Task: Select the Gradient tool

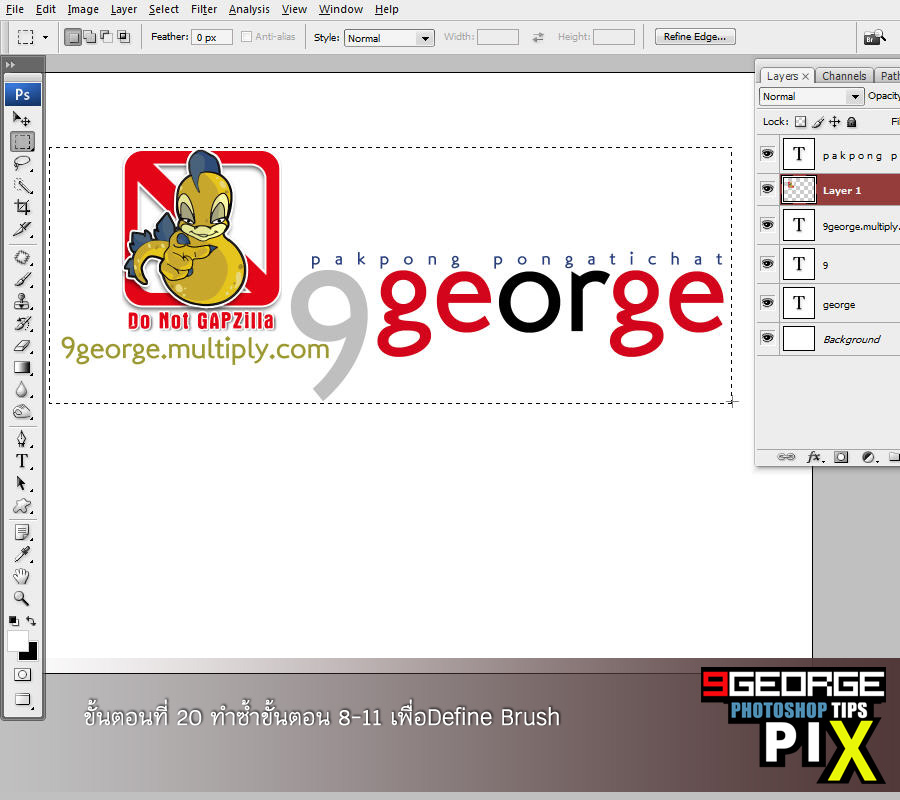Action: [x=22, y=368]
